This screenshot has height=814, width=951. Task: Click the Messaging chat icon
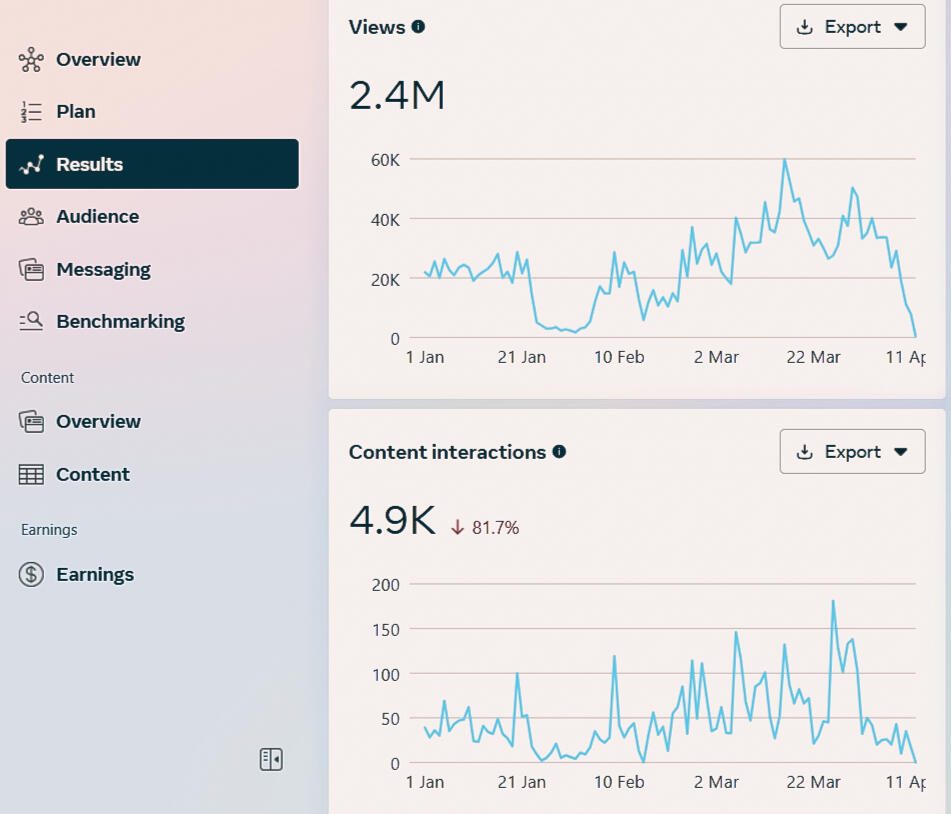click(x=32, y=270)
